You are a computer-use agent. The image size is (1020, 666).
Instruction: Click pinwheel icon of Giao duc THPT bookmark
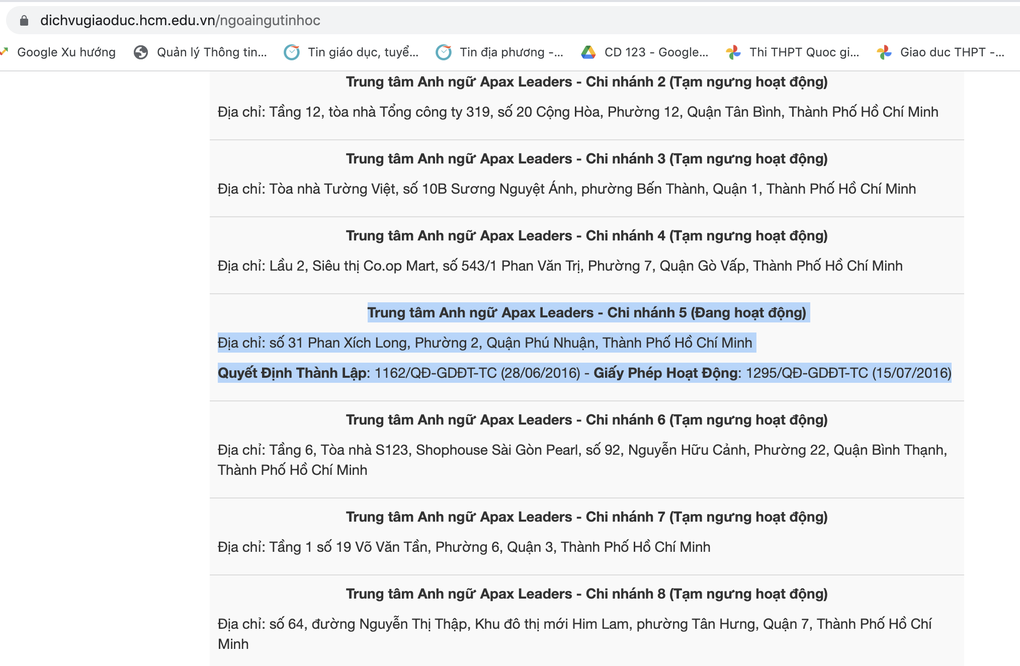pyautogui.click(x=884, y=52)
